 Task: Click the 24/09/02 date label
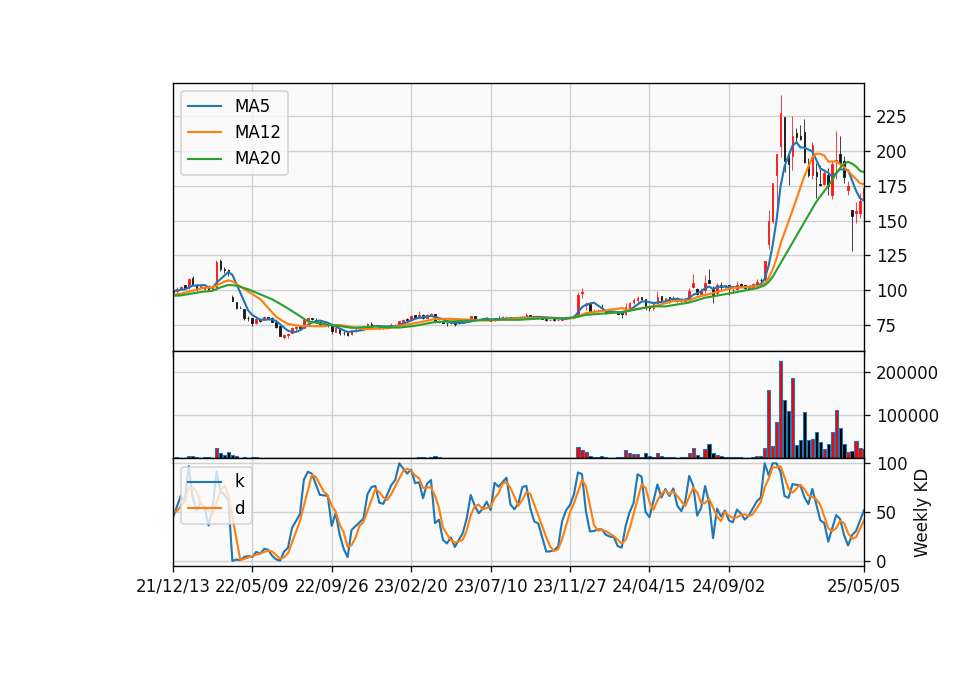729,587
